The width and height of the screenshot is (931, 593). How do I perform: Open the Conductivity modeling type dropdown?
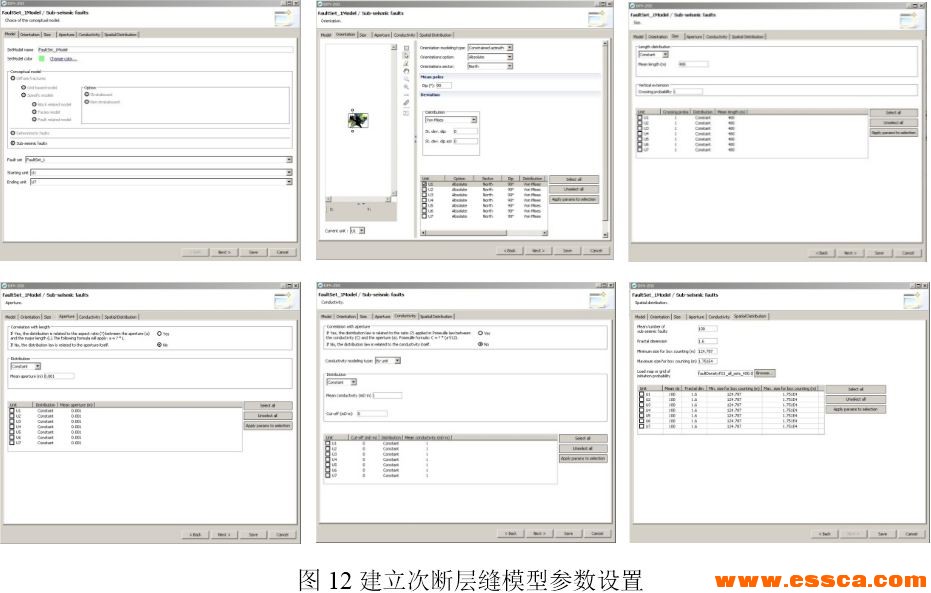397,360
